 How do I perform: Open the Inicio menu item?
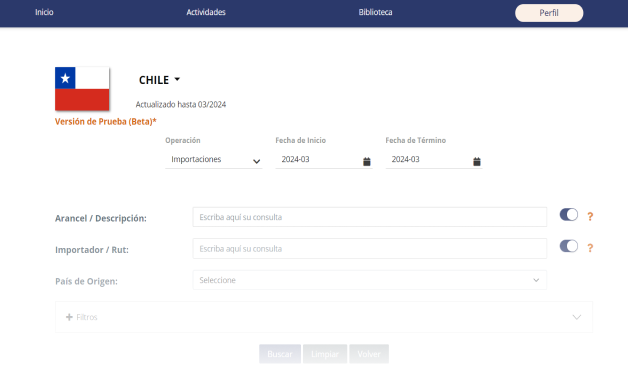pyautogui.click(x=44, y=12)
